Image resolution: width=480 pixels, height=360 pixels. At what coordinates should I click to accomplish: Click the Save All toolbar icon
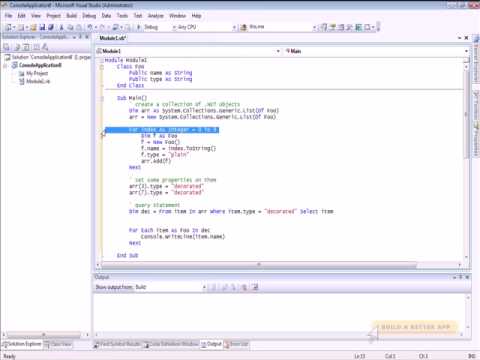point(51,27)
